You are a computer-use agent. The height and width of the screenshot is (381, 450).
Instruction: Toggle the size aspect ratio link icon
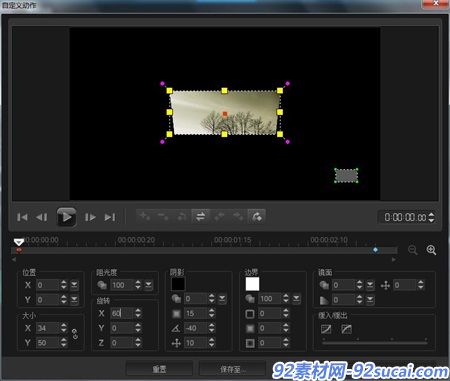75,334
